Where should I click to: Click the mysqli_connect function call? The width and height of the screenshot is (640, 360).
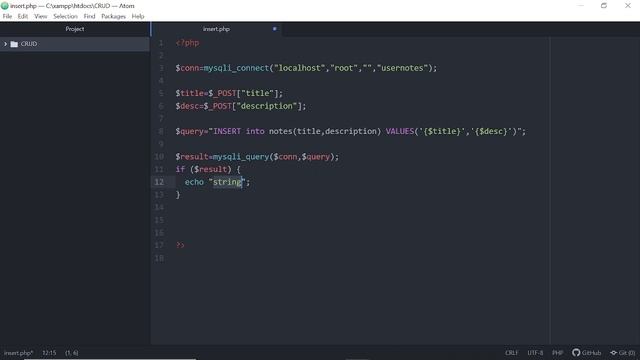[x=236, y=68]
